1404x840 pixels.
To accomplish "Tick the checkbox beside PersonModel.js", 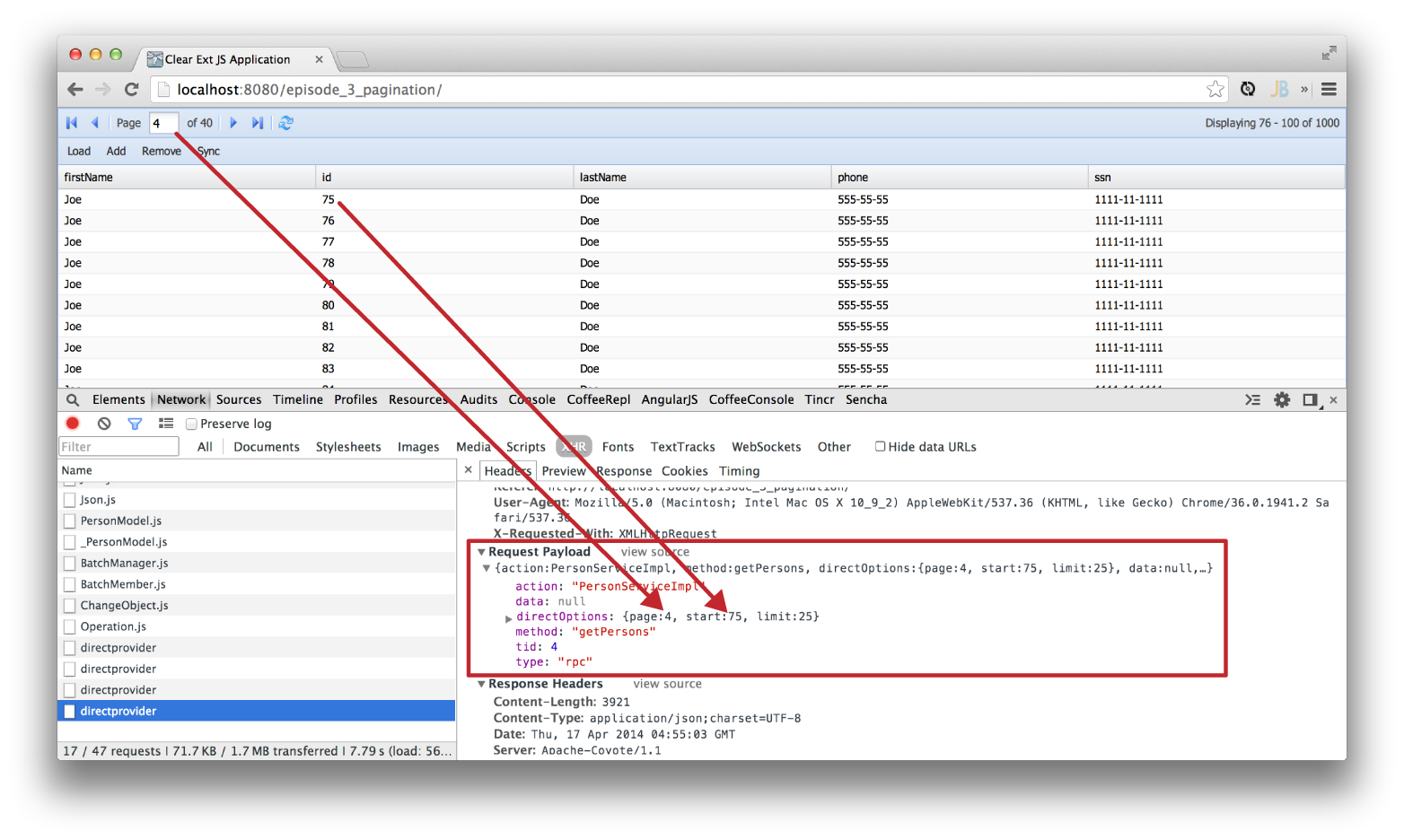I will tap(69, 521).
